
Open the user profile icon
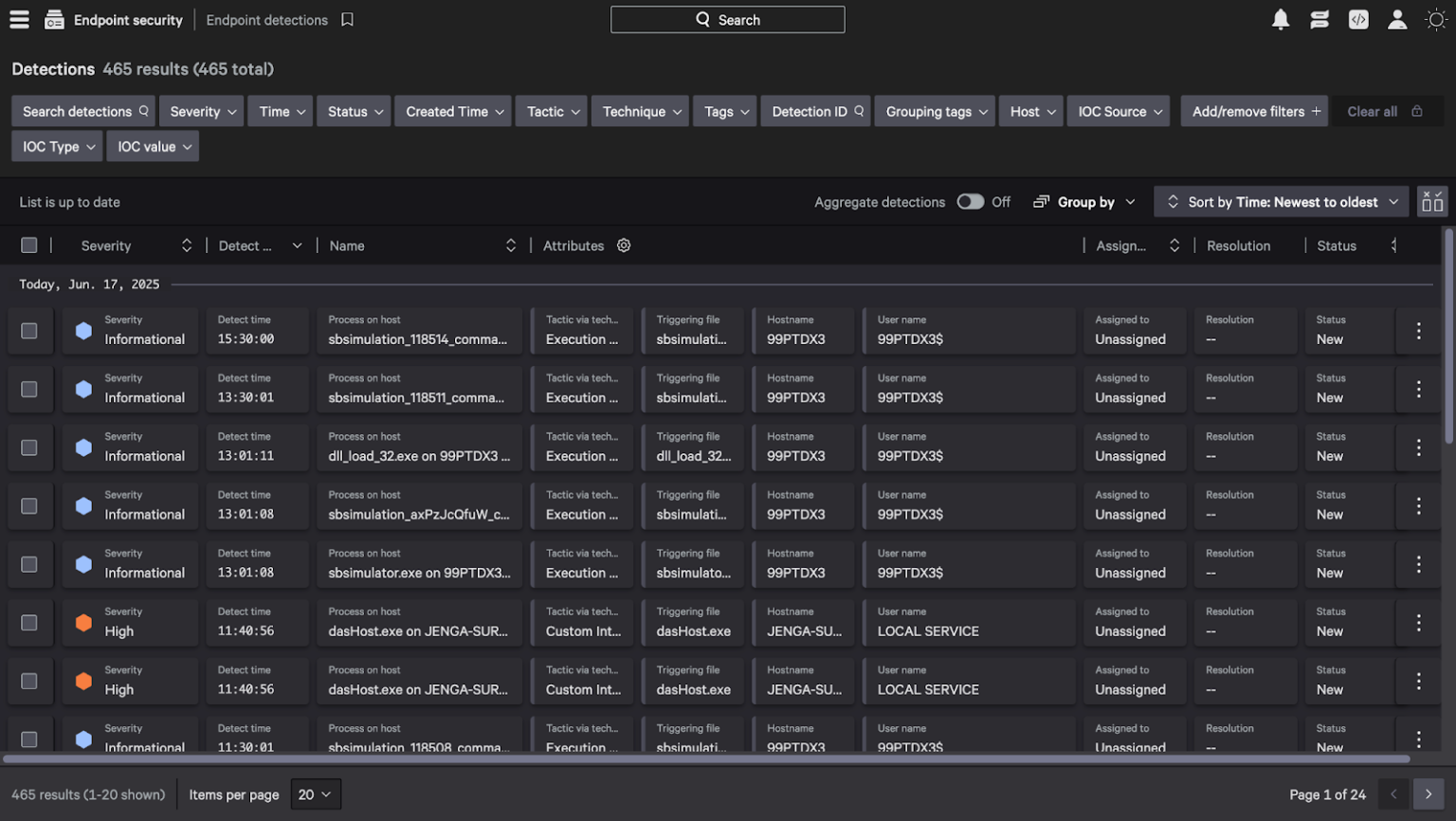(x=1397, y=19)
